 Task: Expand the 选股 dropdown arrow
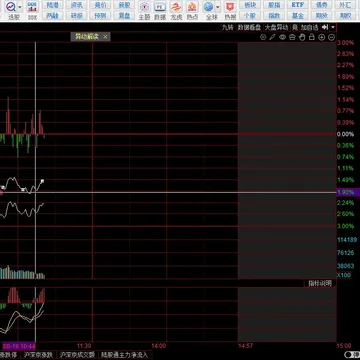pos(20,7)
